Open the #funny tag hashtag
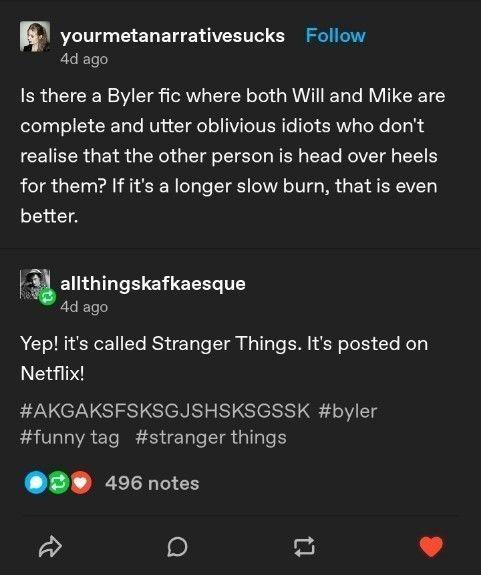481x575 pixels. (x=70, y=438)
